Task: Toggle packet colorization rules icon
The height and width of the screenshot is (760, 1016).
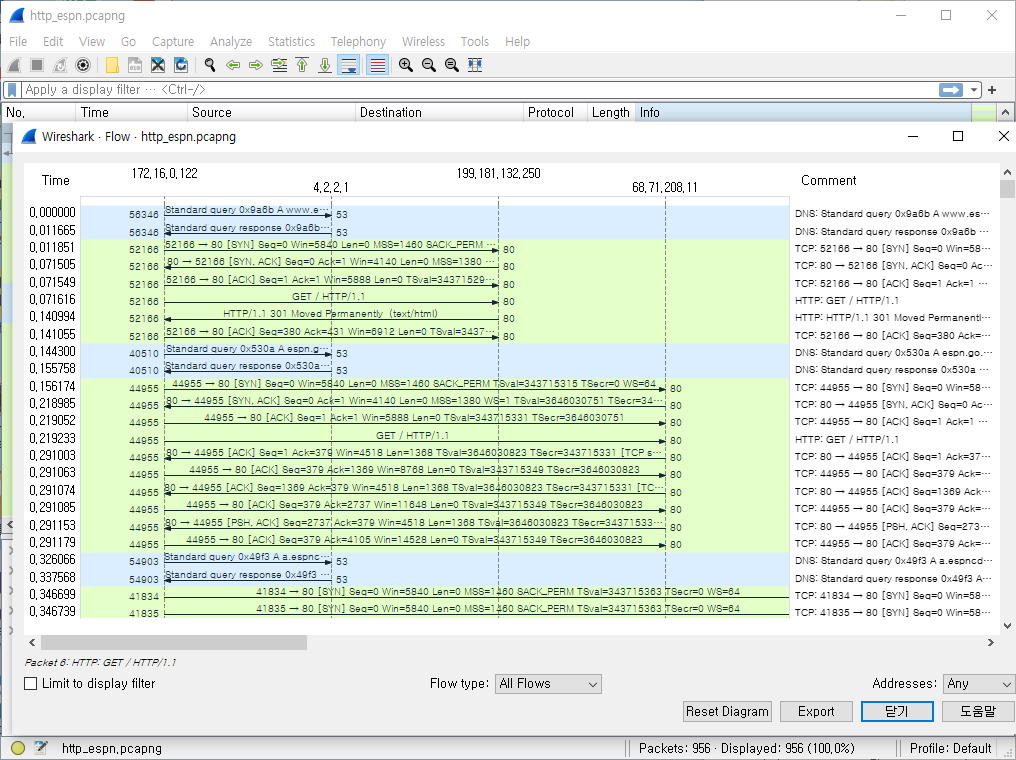Action: [x=378, y=65]
